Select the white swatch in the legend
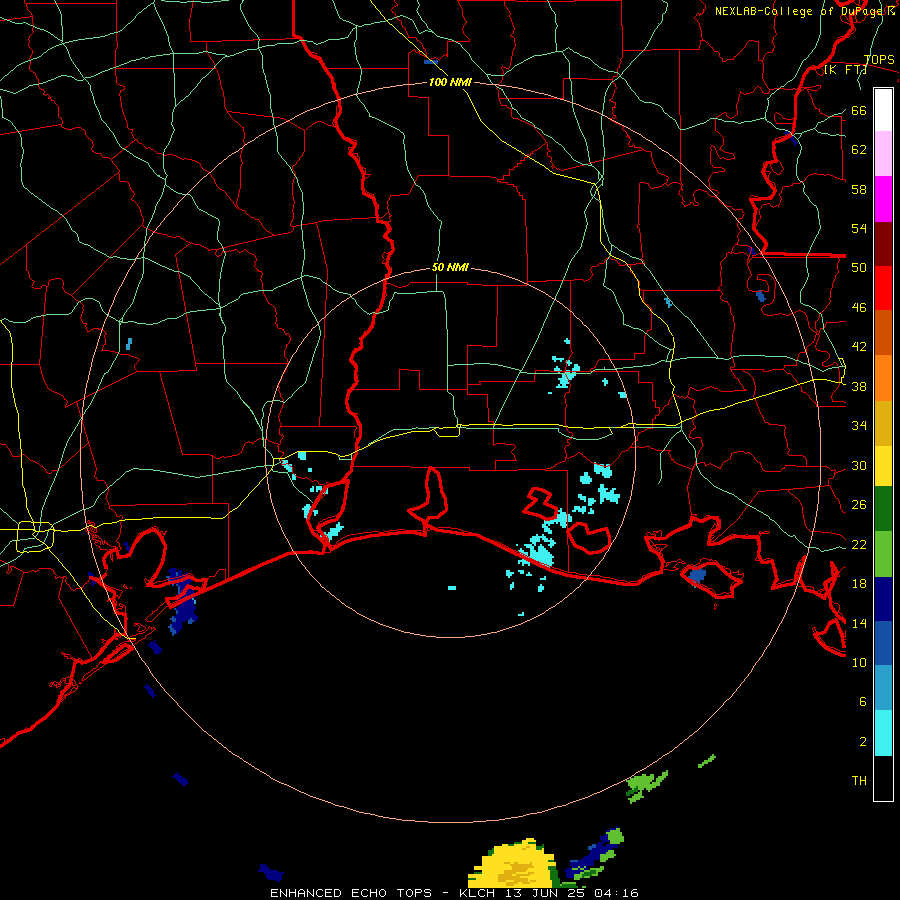Image resolution: width=900 pixels, height=900 pixels. (x=883, y=110)
